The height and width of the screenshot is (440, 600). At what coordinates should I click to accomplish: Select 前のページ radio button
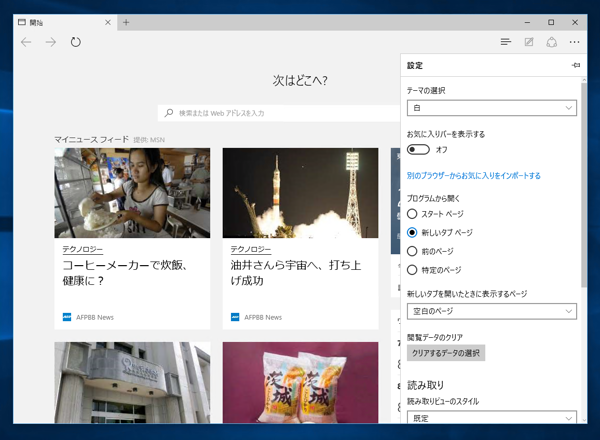pyautogui.click(x=412, y=251)
